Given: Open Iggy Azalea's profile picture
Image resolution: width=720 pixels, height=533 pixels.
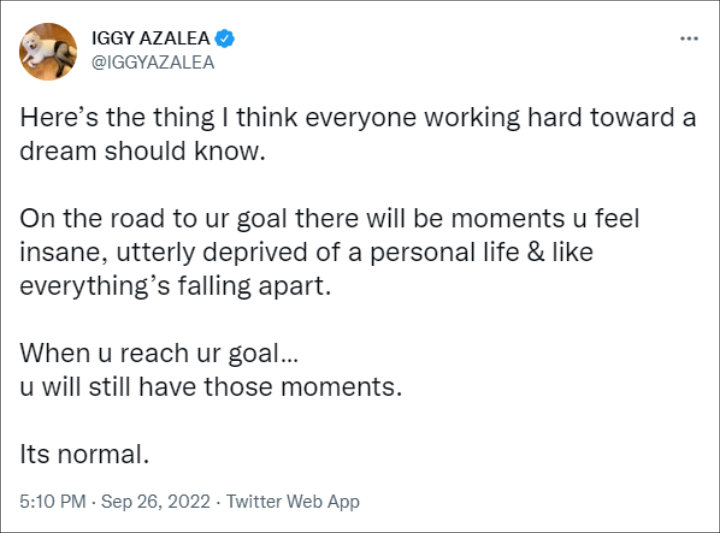Looking at the screenshot, I should point(48,51).
